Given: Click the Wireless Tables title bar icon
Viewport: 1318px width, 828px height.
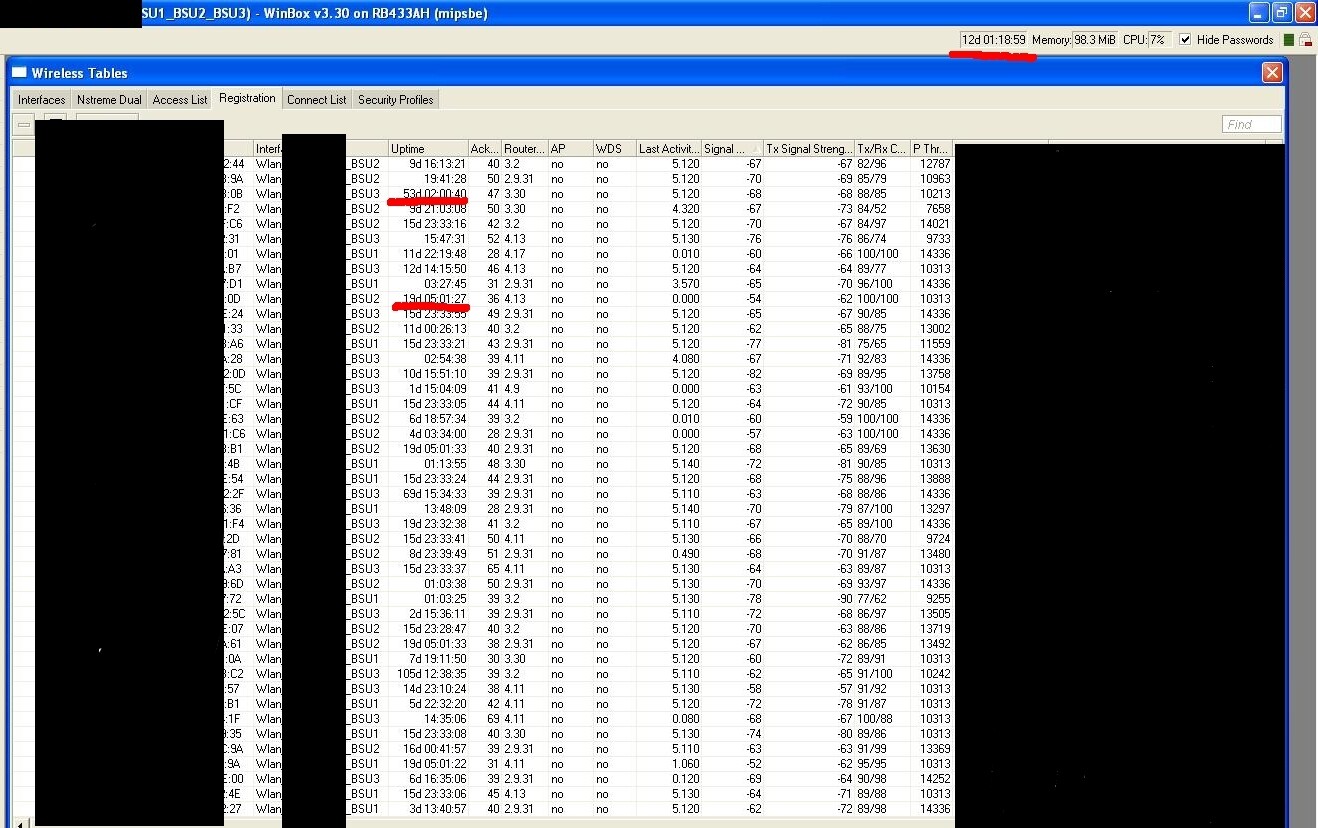Looking at the screenshot, I should coord(19,73).
